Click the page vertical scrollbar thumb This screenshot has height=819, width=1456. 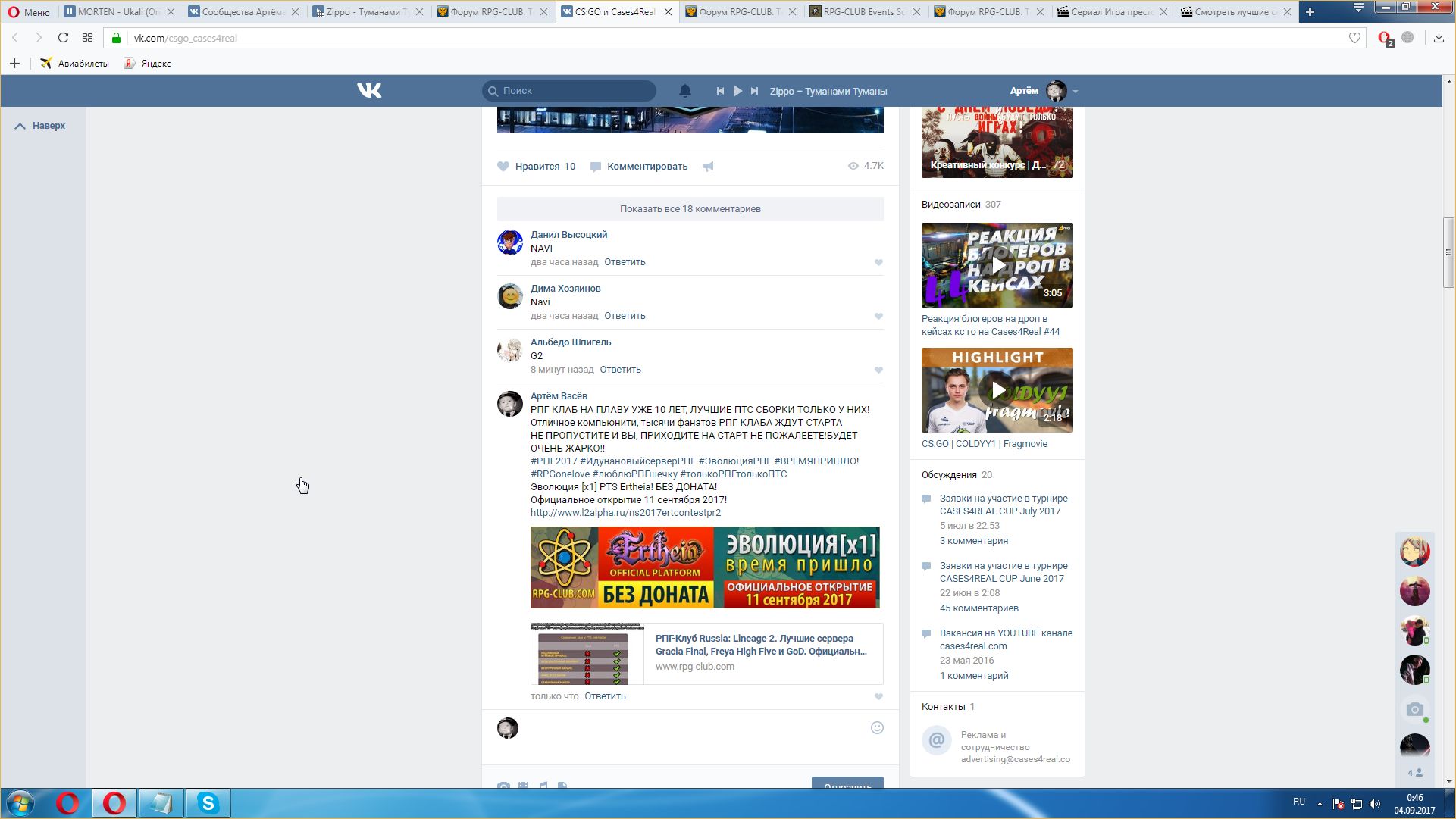(x=1448, y=253)
